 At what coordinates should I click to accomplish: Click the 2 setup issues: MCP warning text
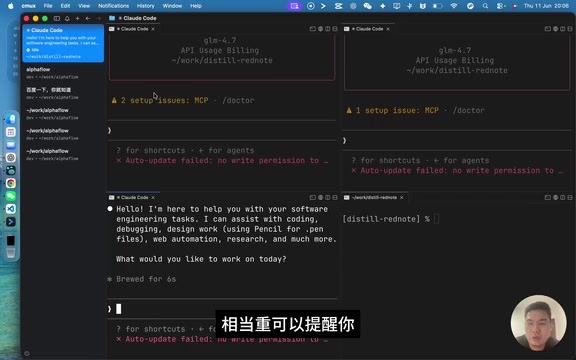[x=165, y=100]
